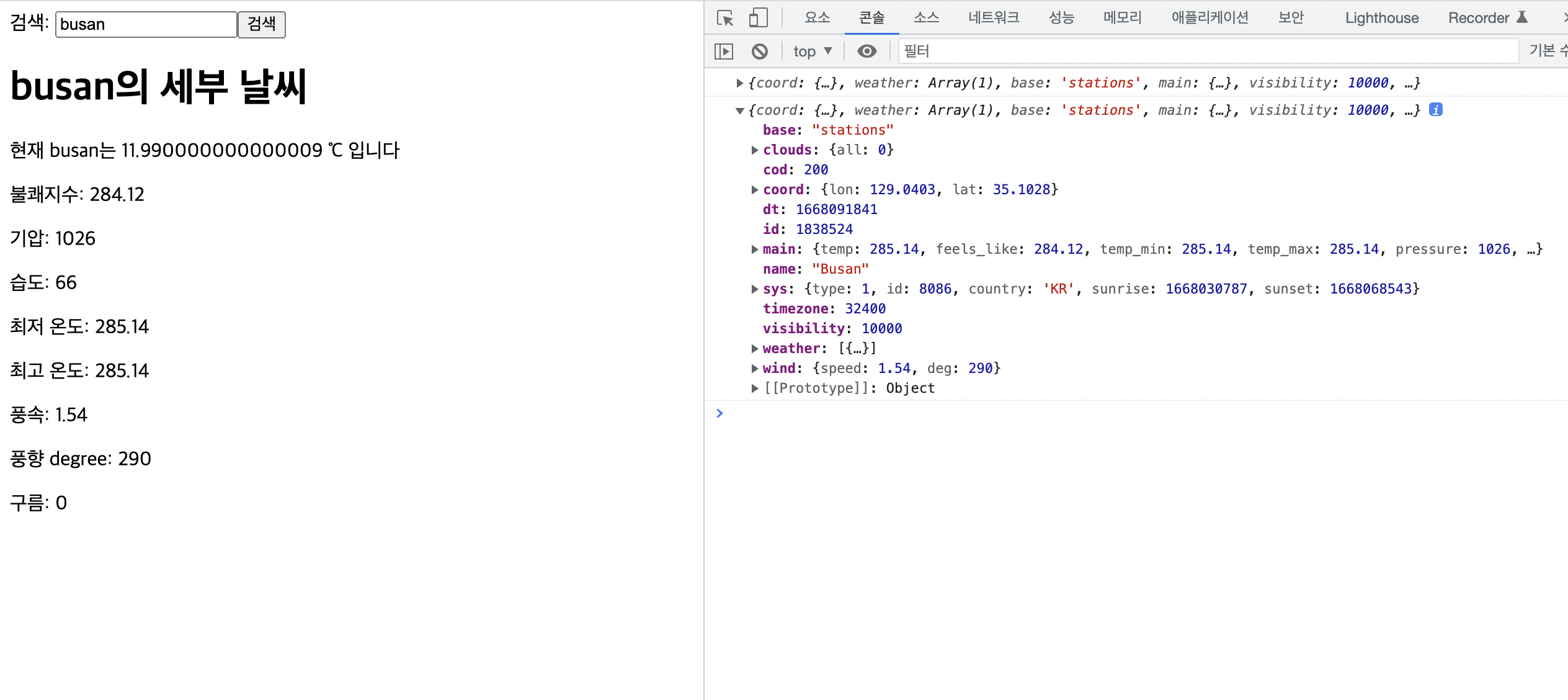Open the 요소 elements tab
This screenshot has width=1568, height=700.
coord(817,18)
